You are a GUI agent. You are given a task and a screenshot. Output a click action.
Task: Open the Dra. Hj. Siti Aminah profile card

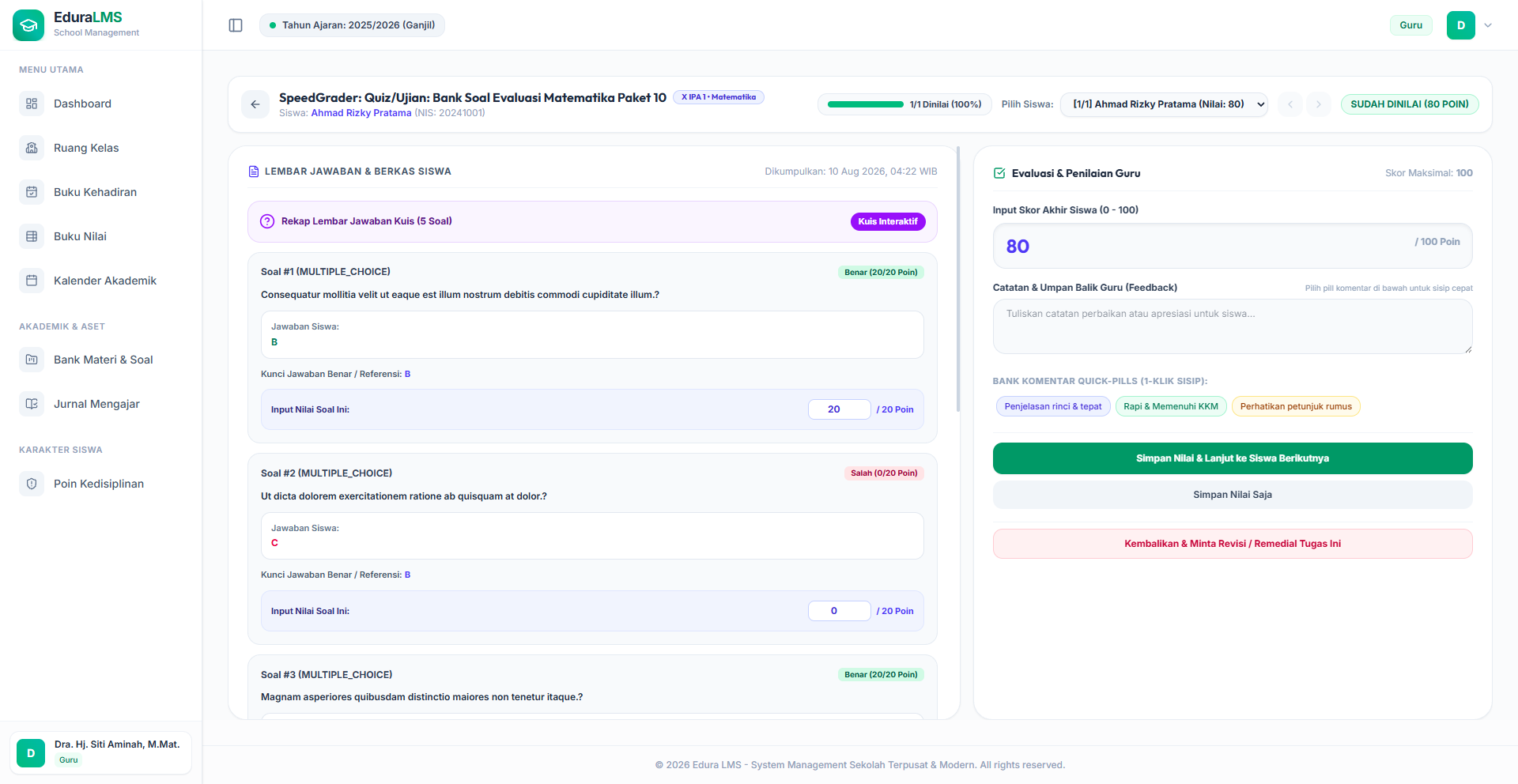[101, 752]
